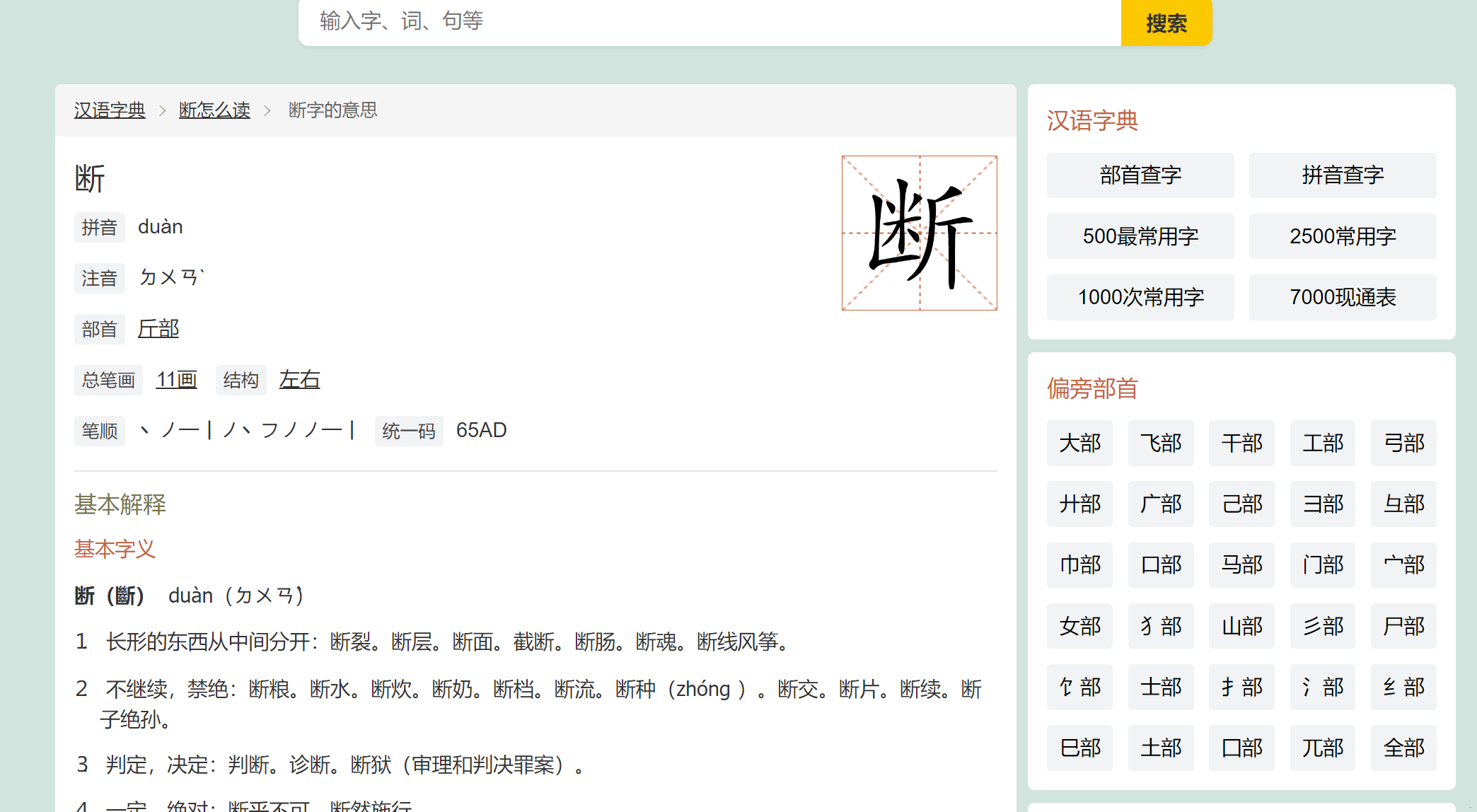1477x812 pixels.
Task: Click the 斤部 radical link
Action: pyautogui.click(x=158, y=328)
